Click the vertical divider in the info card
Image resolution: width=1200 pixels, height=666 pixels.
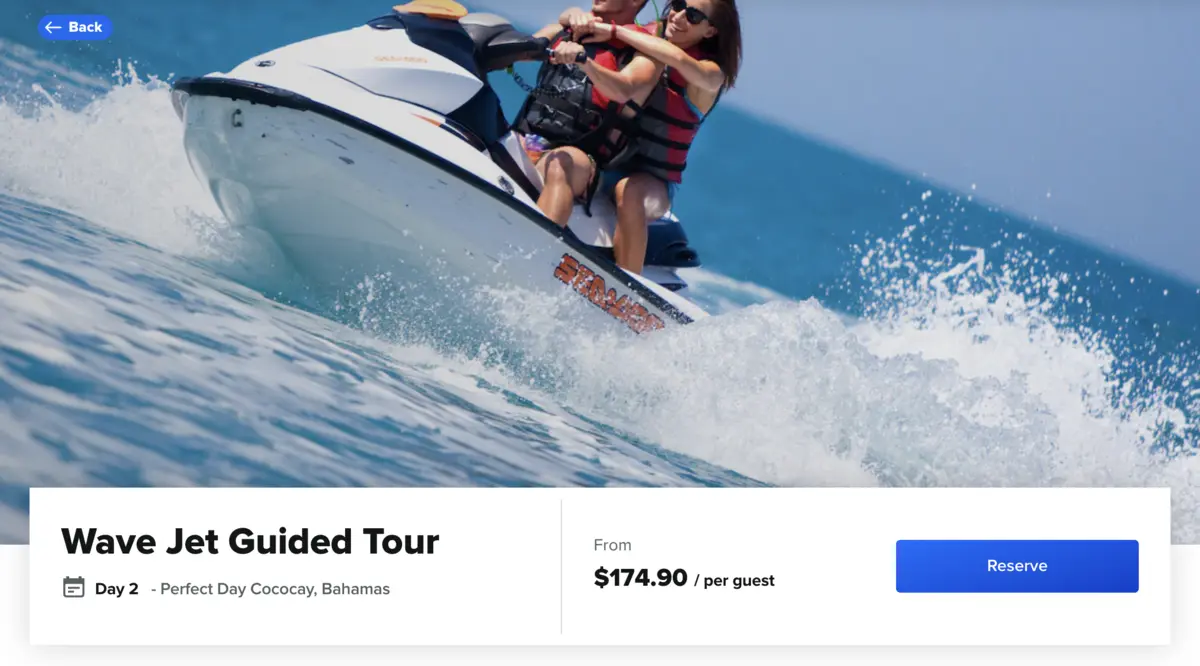(x=561, y=566)
